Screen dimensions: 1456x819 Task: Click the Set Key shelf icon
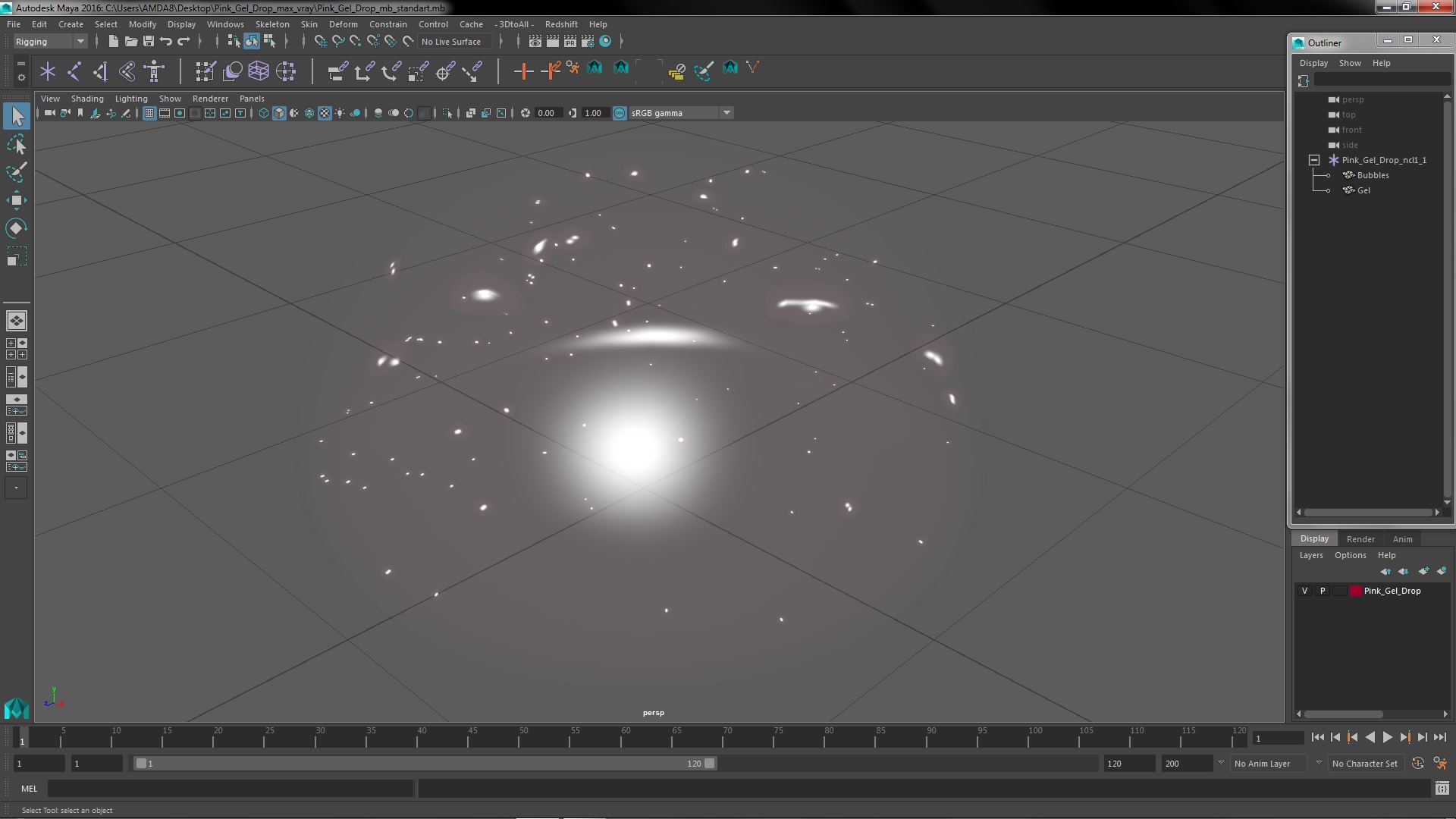tap(523, 72)
